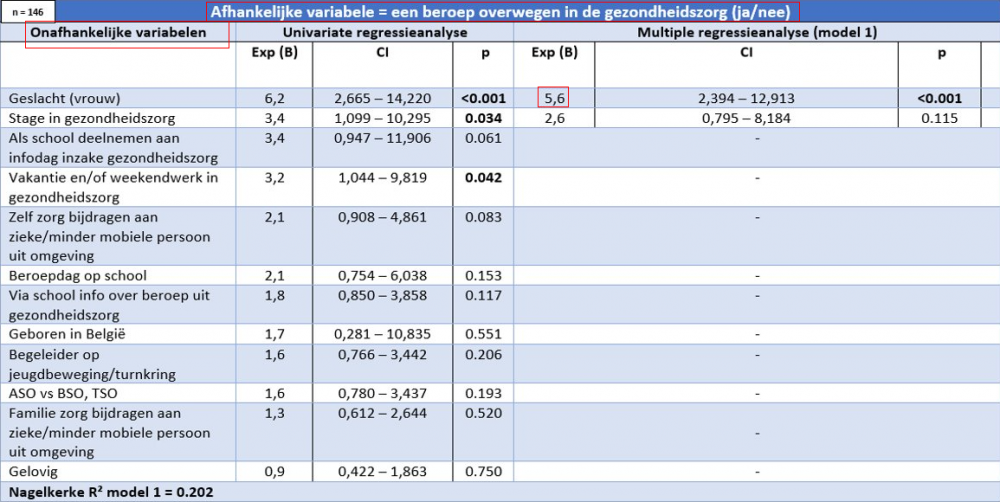Select the 'Afhankelijke variabele' table title
Screen dimensions: 1000x502
tap(503, 11)
